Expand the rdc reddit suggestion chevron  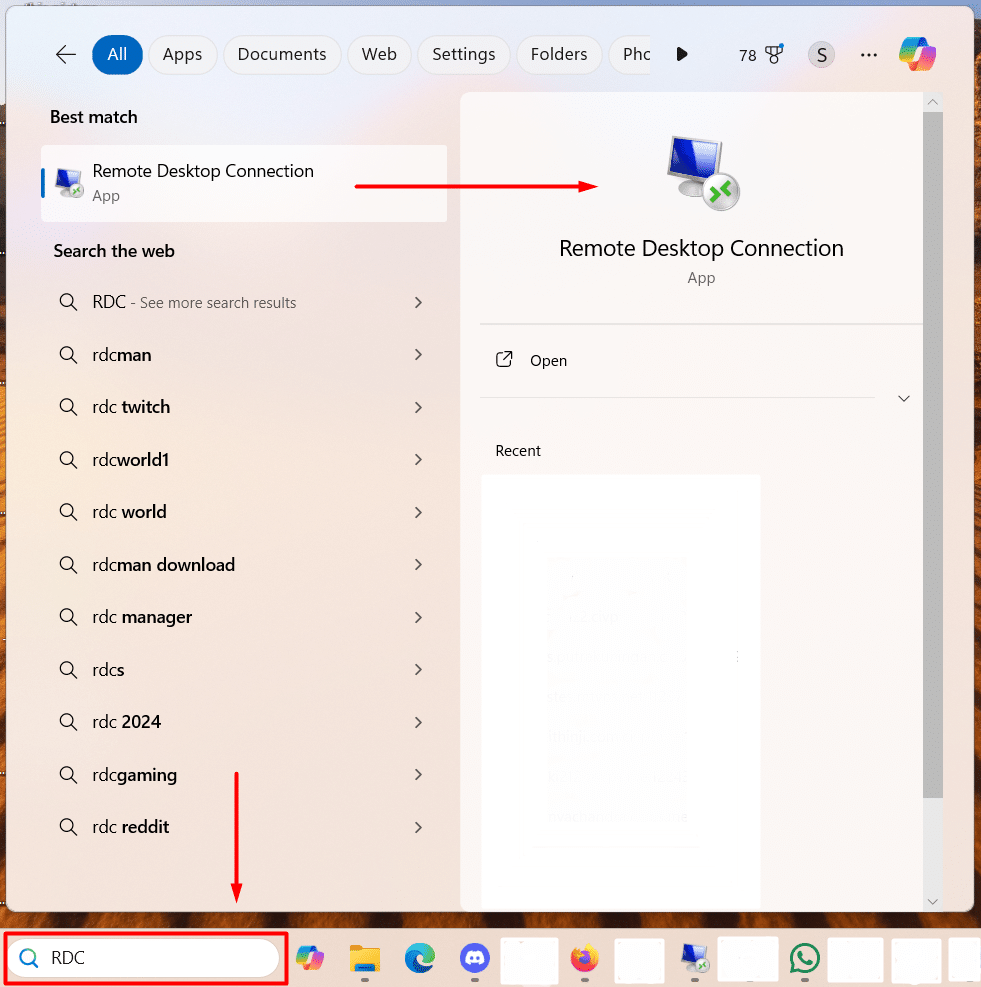418,827
